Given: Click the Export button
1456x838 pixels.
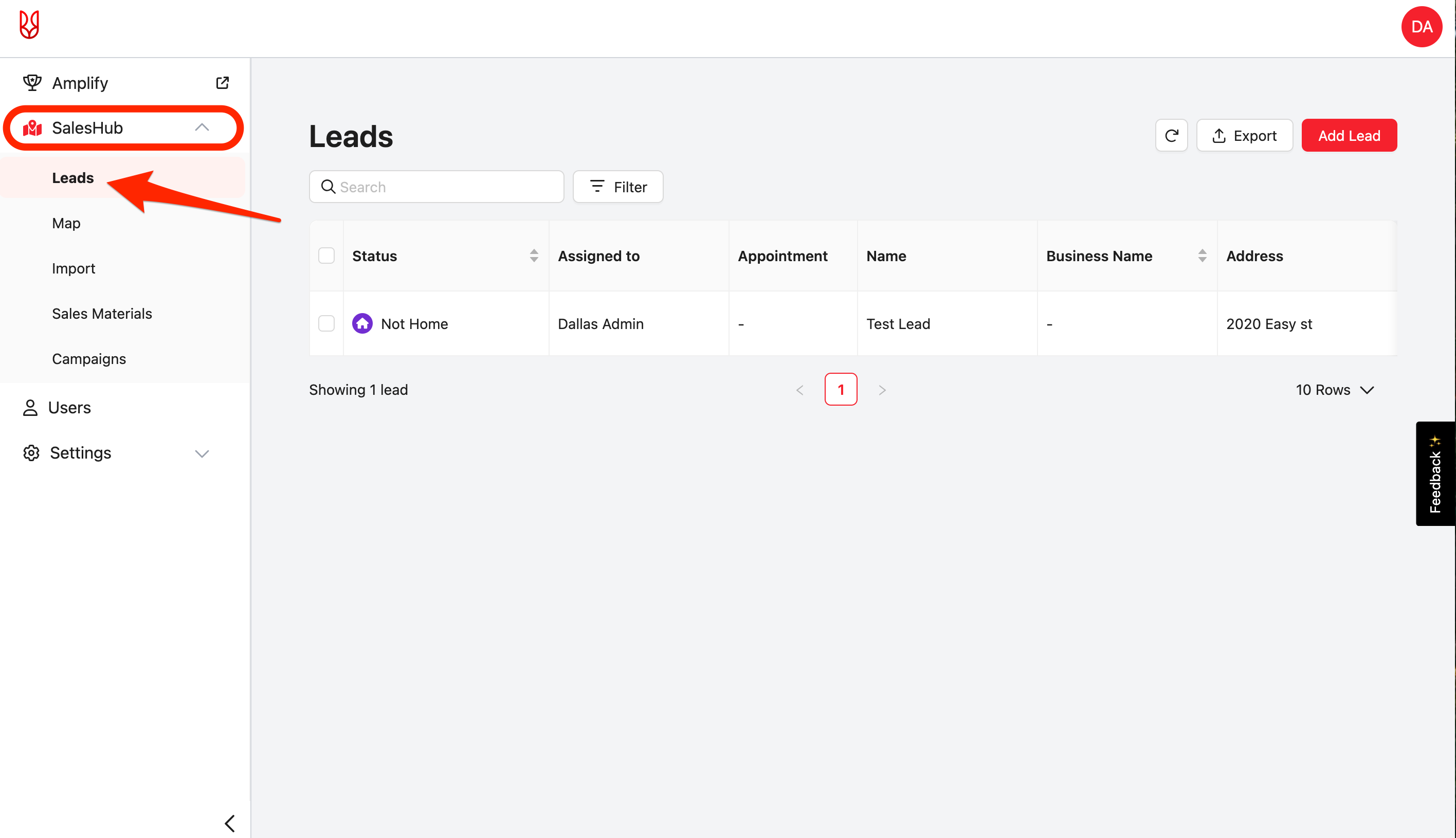Looking at the screenshot, I should coord(1244,136).
